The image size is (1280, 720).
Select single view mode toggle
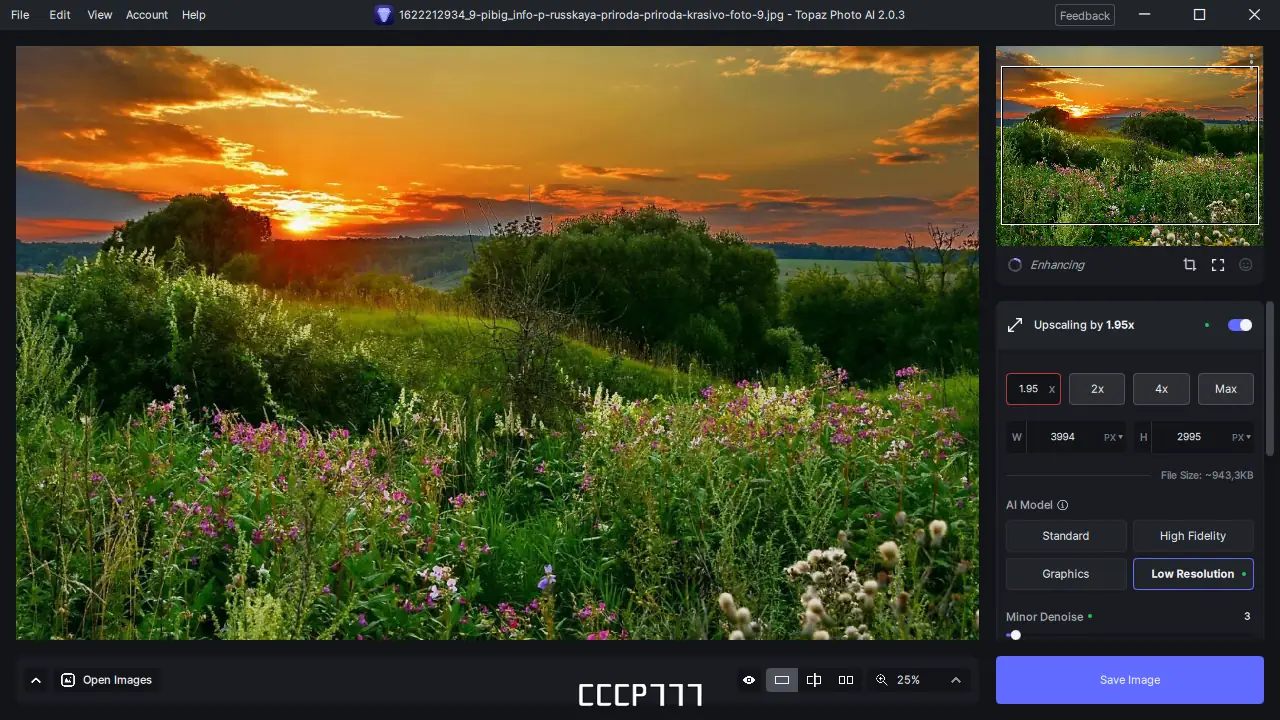(x=781, y=679)
